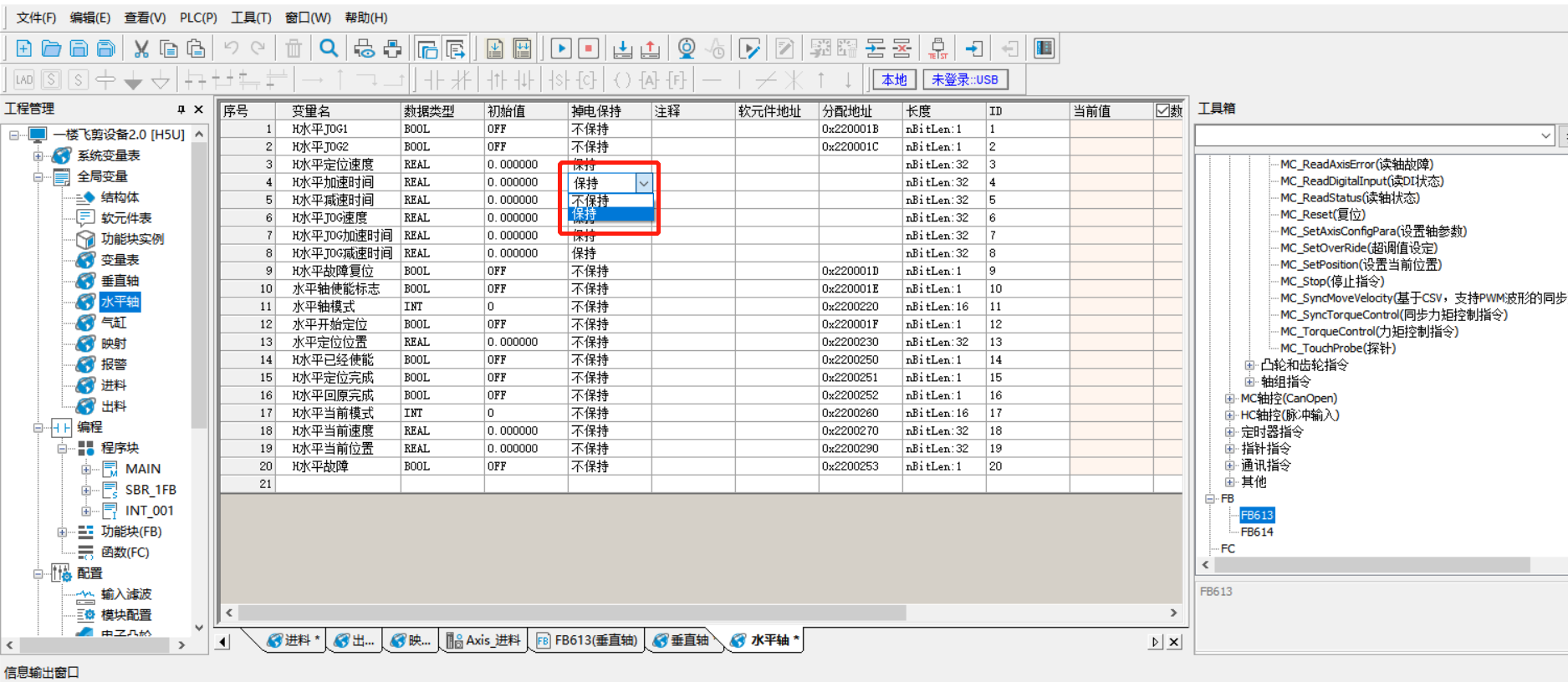
Task: Collapse the FB node in toolbox
Action: (1209, 499)
